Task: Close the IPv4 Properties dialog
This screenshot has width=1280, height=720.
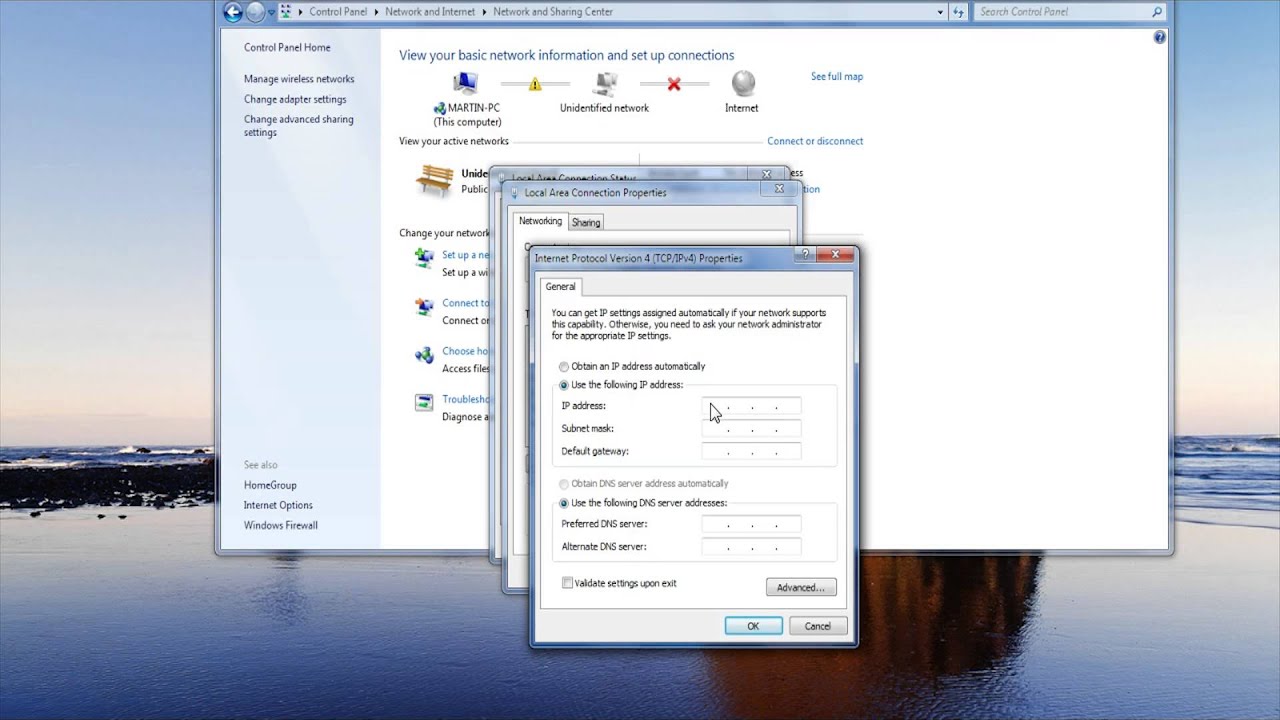Action: (834, 256)
